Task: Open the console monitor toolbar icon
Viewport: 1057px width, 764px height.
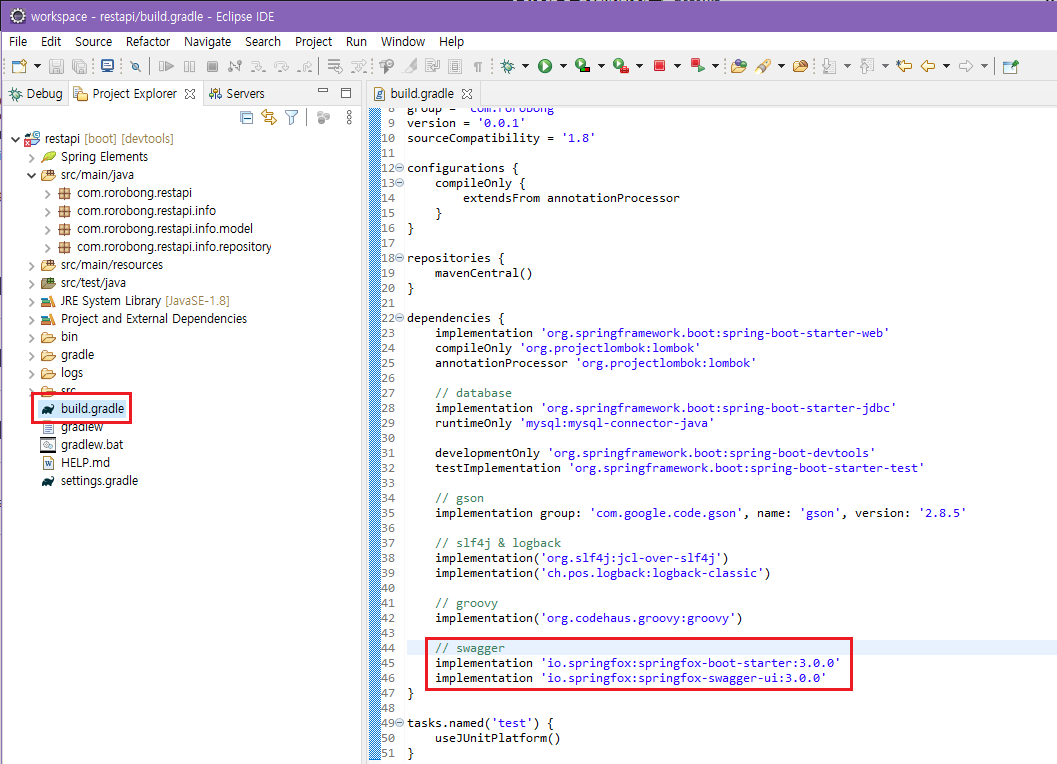Action: pos(107,66)
